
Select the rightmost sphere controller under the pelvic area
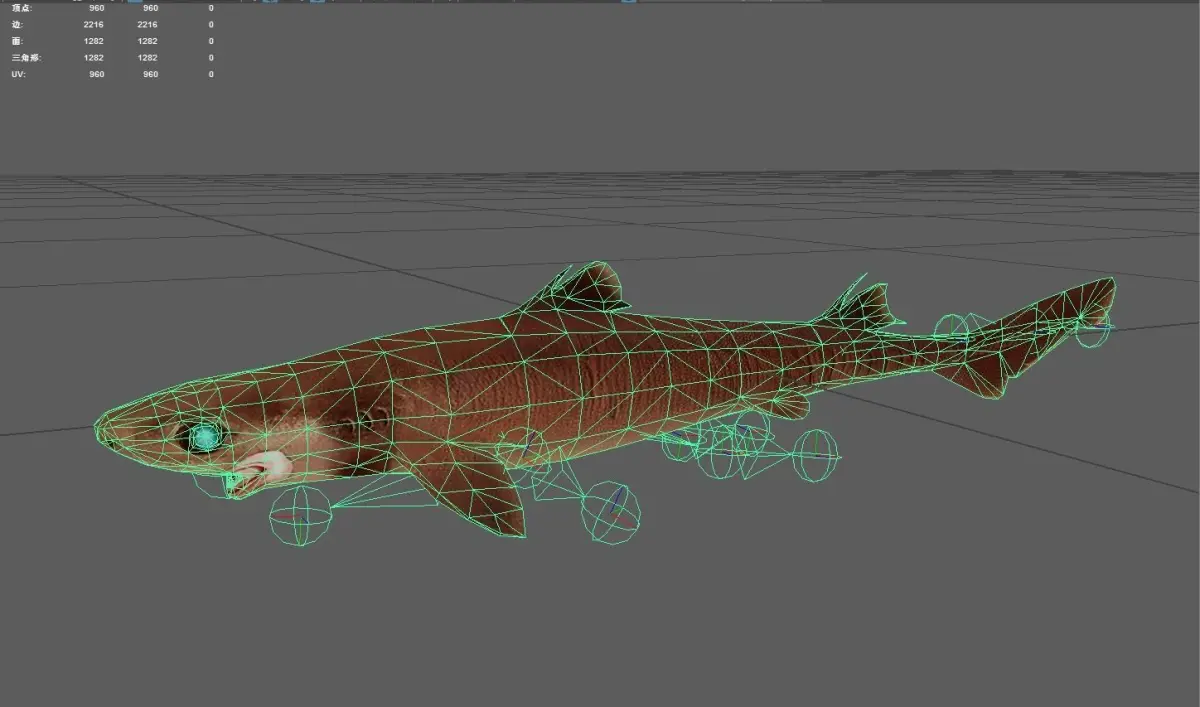click(x=816, y=455)
